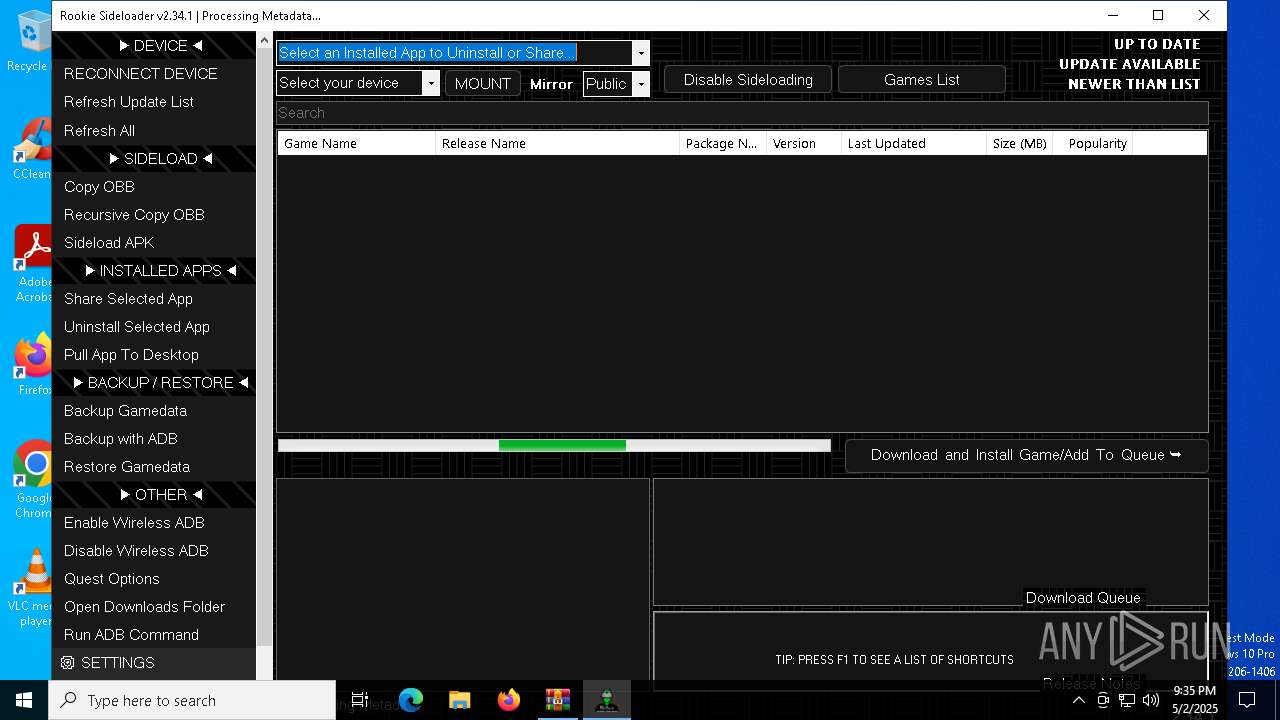The width and height of the screenshot is (1280, 720).
Task: Click the UP TO DATE filter label
Action: pos(1157,44)
